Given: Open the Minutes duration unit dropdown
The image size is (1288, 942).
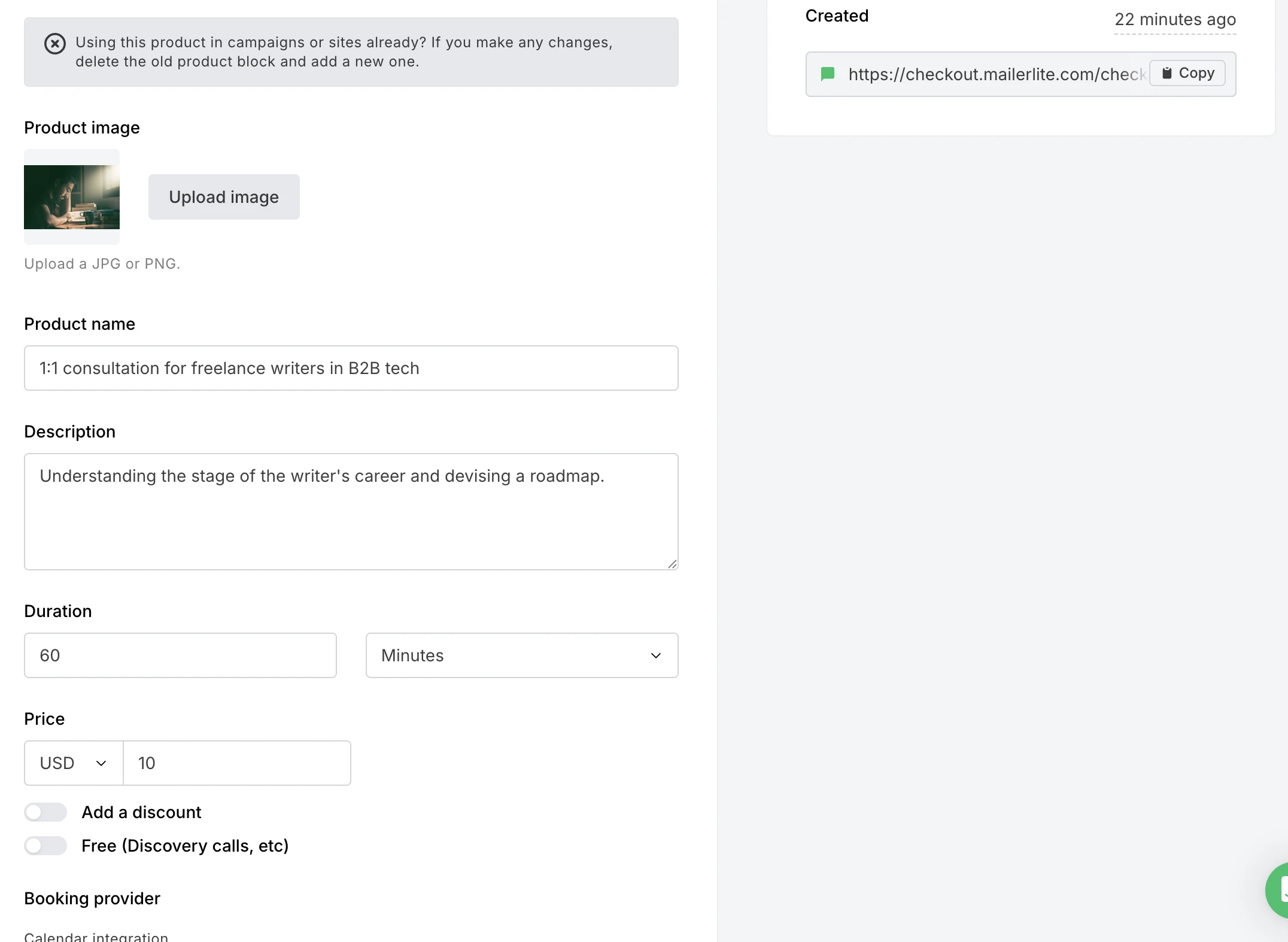Looking at the screenshot, I should [522, 655].
